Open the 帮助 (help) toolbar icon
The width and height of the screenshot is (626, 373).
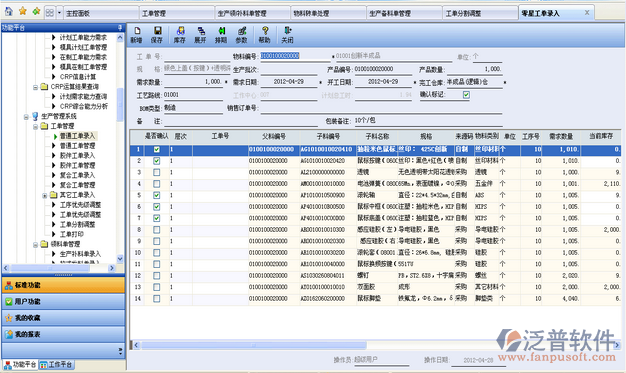264,35
